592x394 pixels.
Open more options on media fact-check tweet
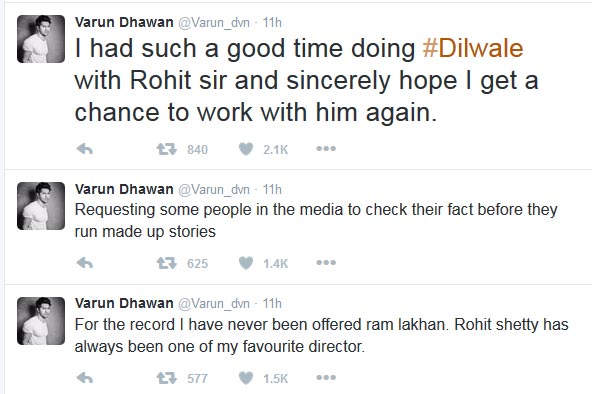(326, 263)
